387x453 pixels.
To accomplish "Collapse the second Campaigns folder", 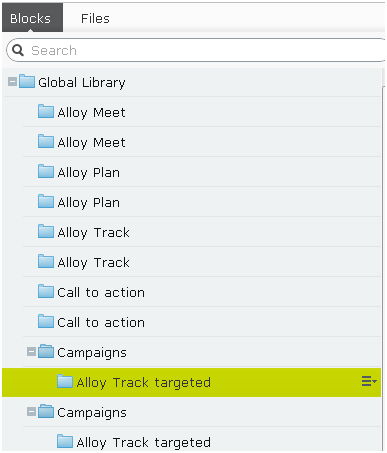I will [31, 412].
